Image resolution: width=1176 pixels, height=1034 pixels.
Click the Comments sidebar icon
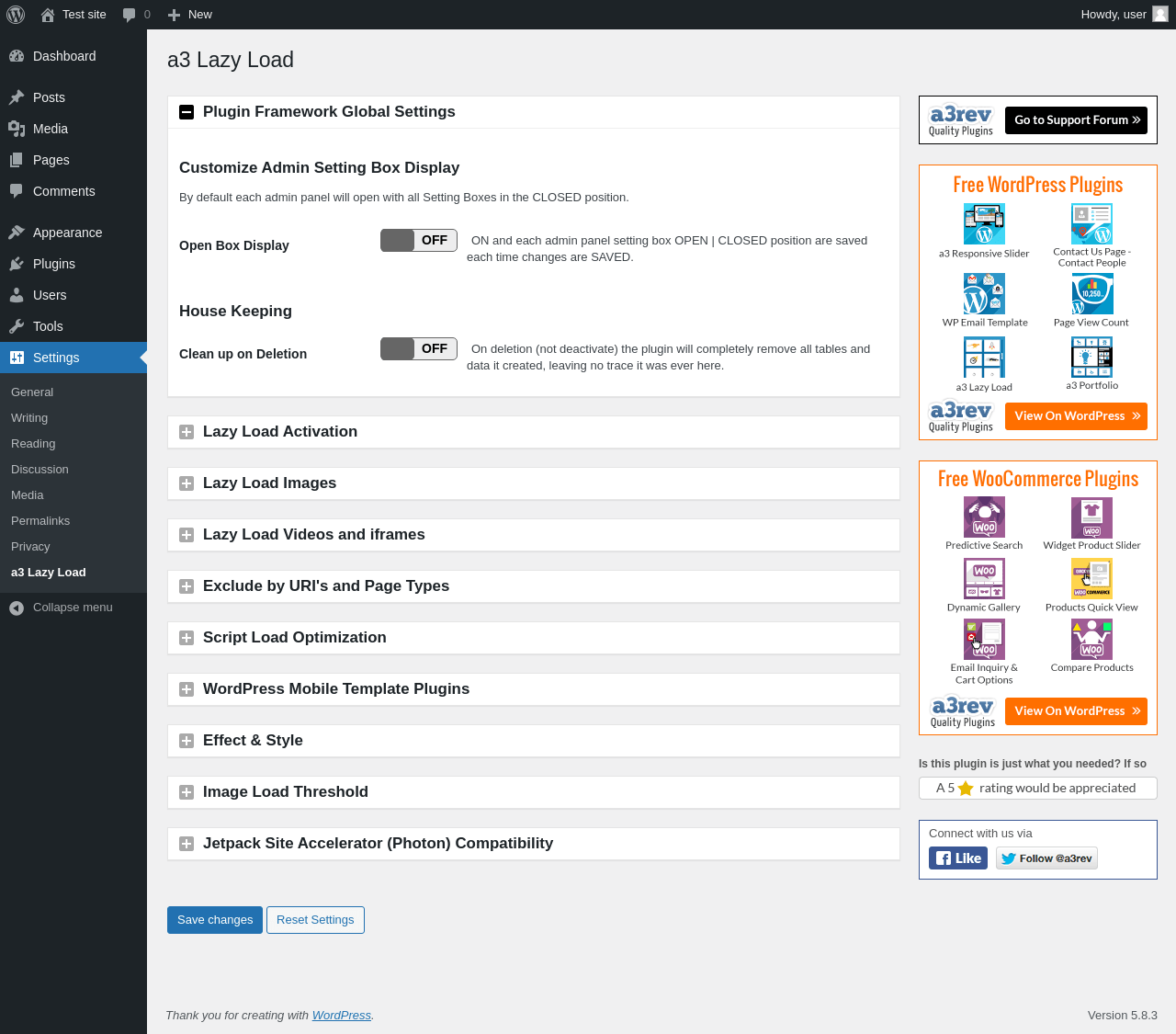(17, 191)
